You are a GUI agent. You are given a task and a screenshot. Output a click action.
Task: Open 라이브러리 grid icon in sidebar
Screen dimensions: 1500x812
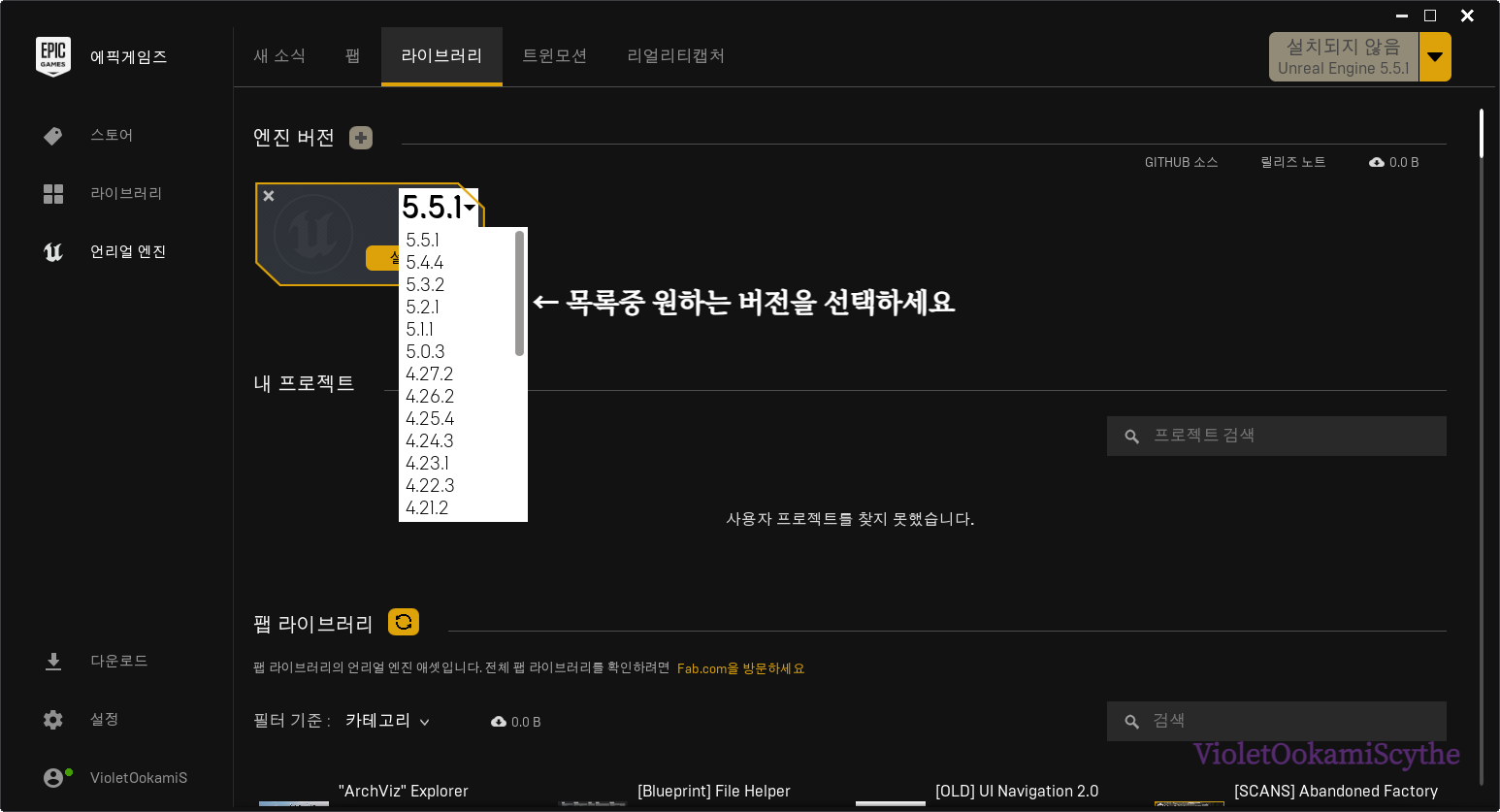[x=53, y=194]
